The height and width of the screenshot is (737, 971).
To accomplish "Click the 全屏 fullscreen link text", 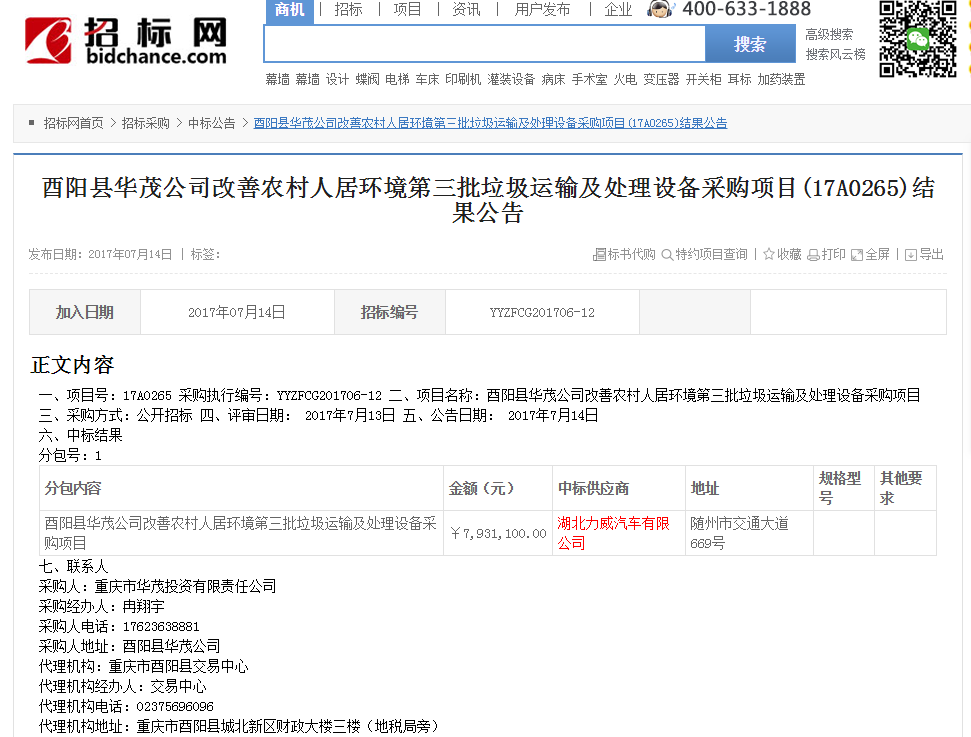I will (x=877, y=255).
